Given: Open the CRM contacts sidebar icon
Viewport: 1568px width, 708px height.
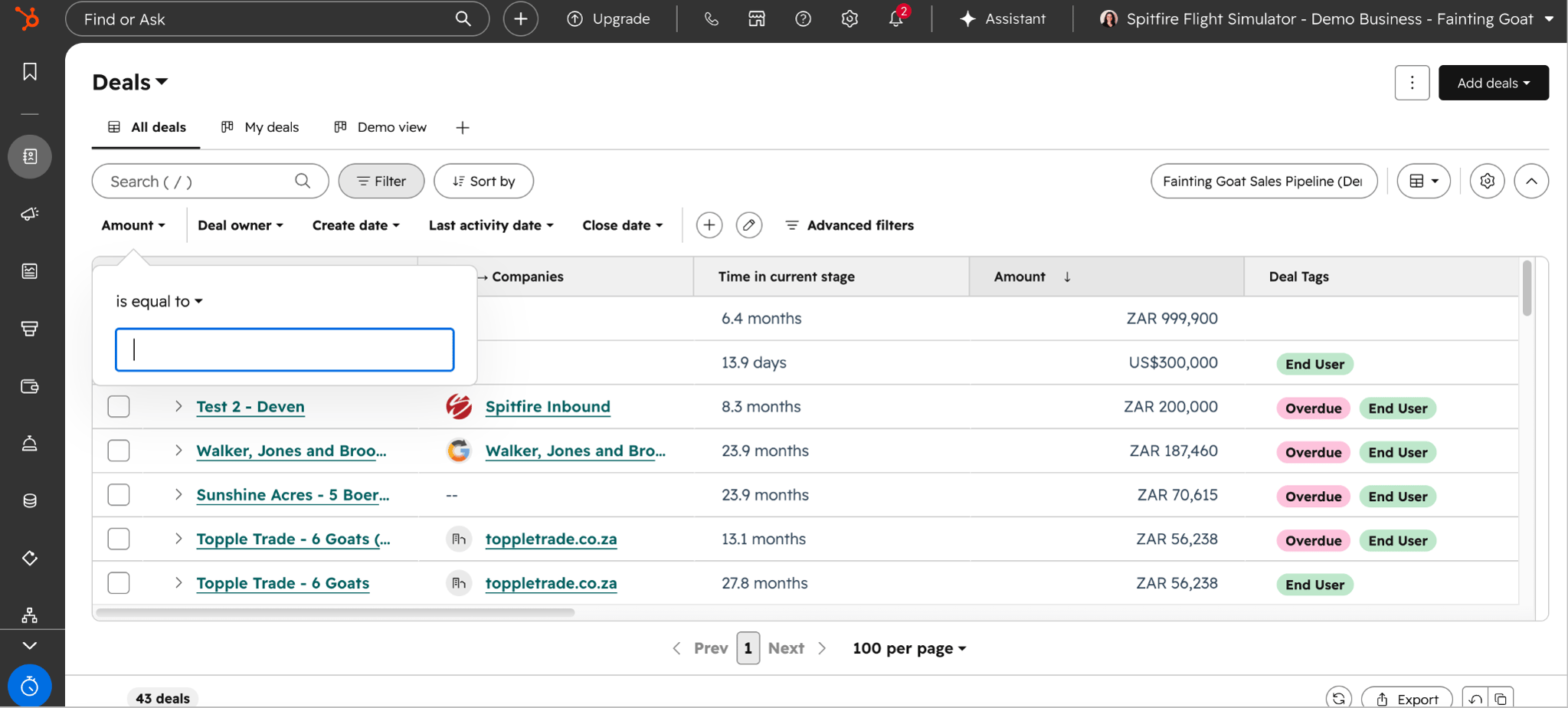Looking at the screenshot, I should pyautogui.click(x=30, y=156).
